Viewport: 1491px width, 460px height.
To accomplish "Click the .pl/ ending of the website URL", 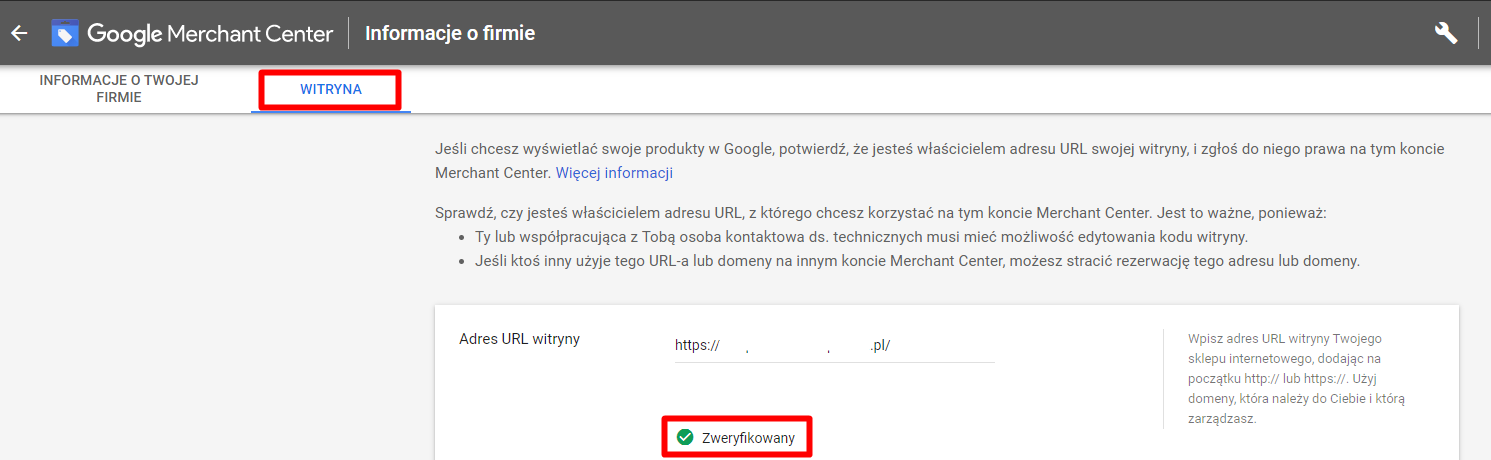I will [880, 345].
